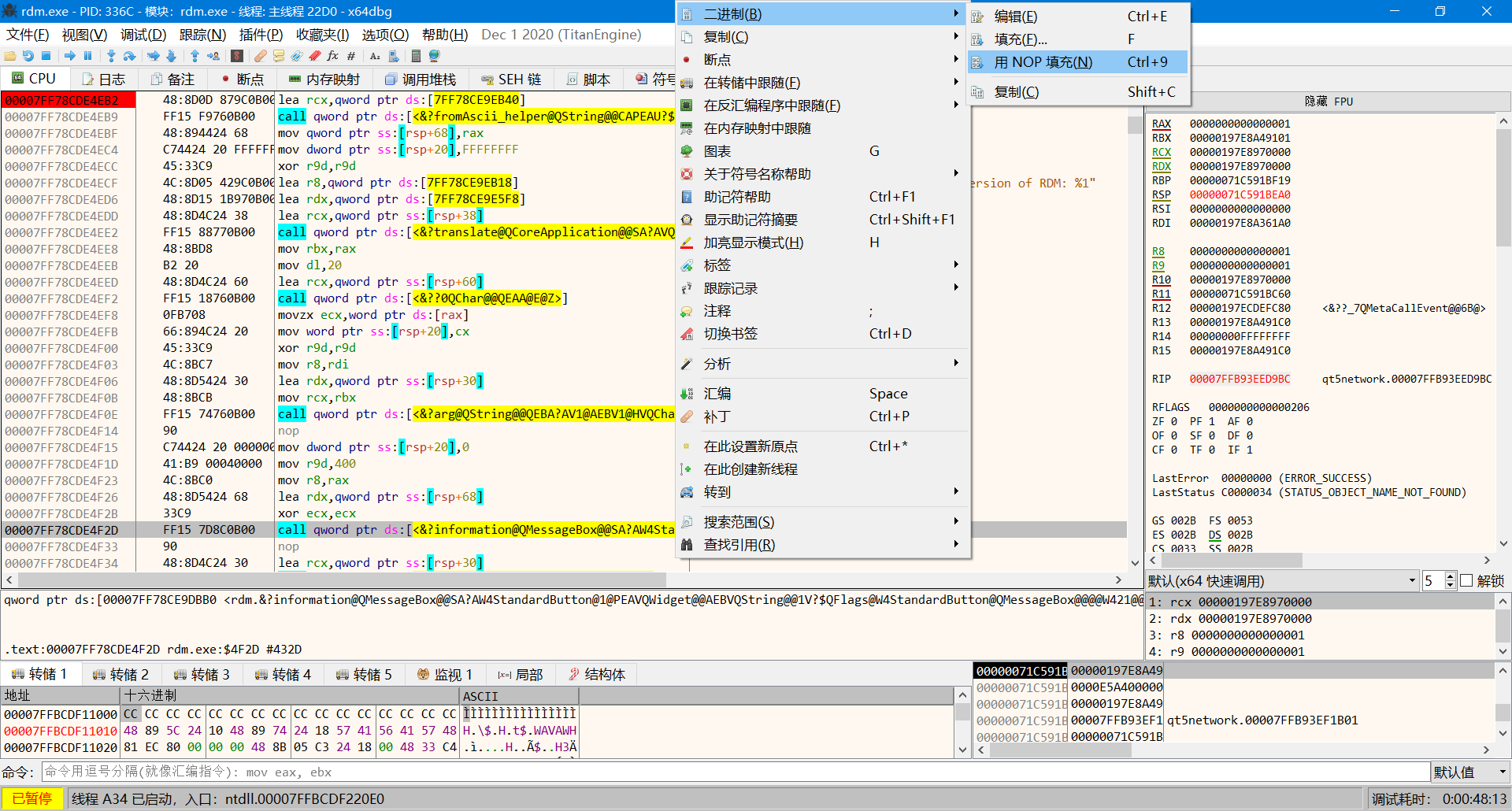
Task: Click the Step Over toolbar icon
Action: click(130, 56)
